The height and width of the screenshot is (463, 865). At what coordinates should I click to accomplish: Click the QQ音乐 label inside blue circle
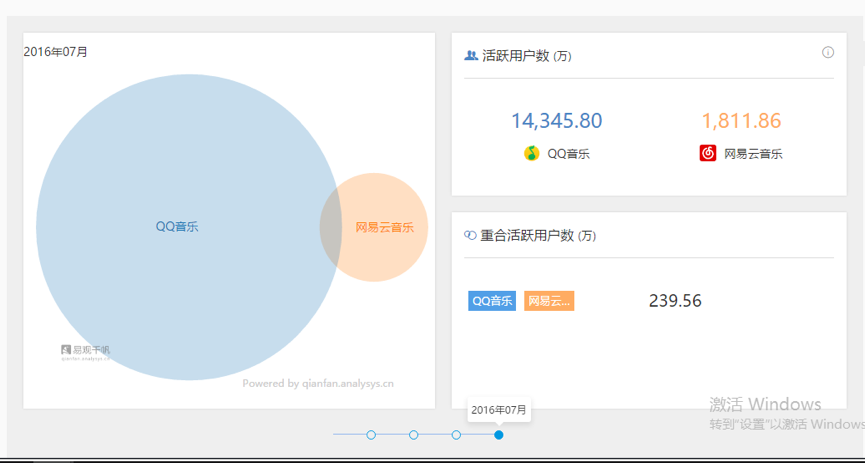point(177,227)
